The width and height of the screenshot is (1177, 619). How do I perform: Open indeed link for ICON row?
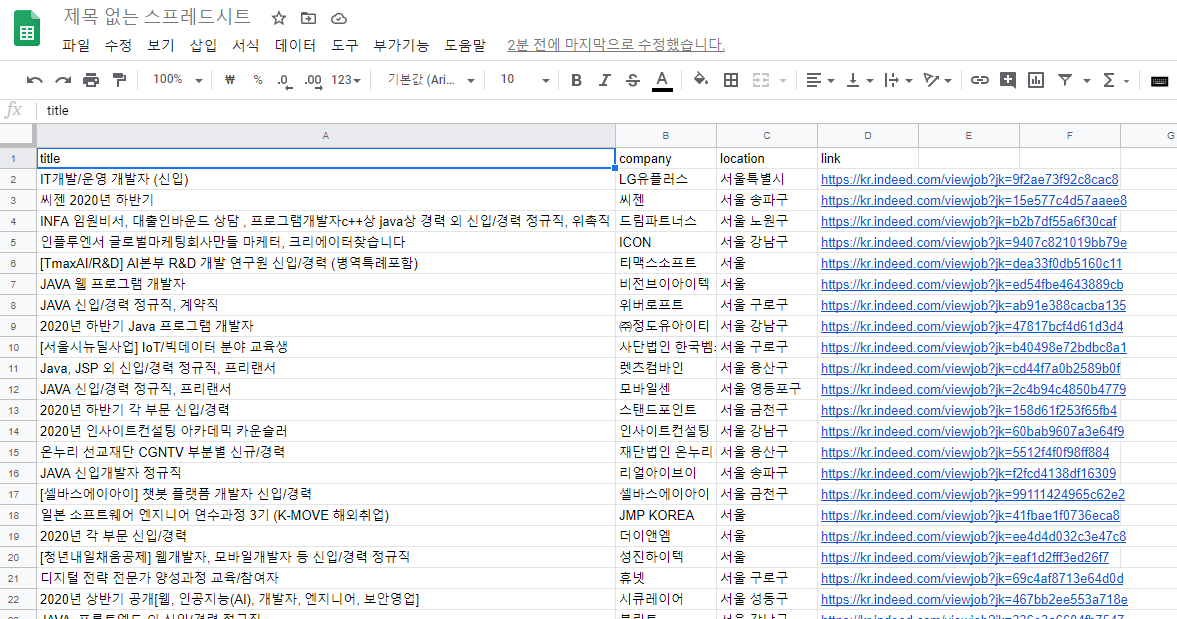[x=974, y=242]
